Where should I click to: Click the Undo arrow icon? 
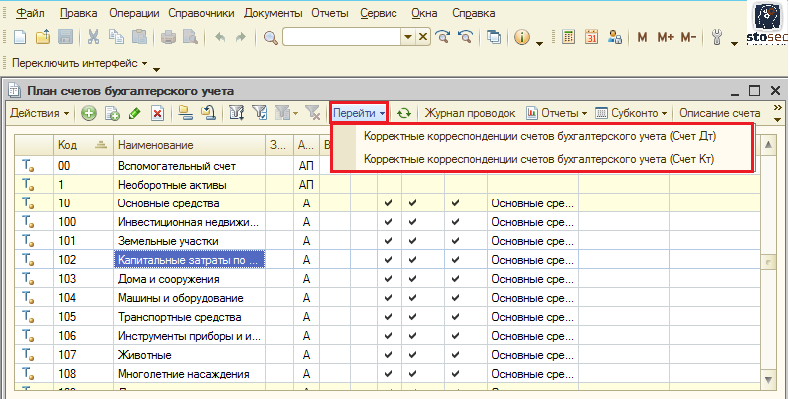click(219, 37)
